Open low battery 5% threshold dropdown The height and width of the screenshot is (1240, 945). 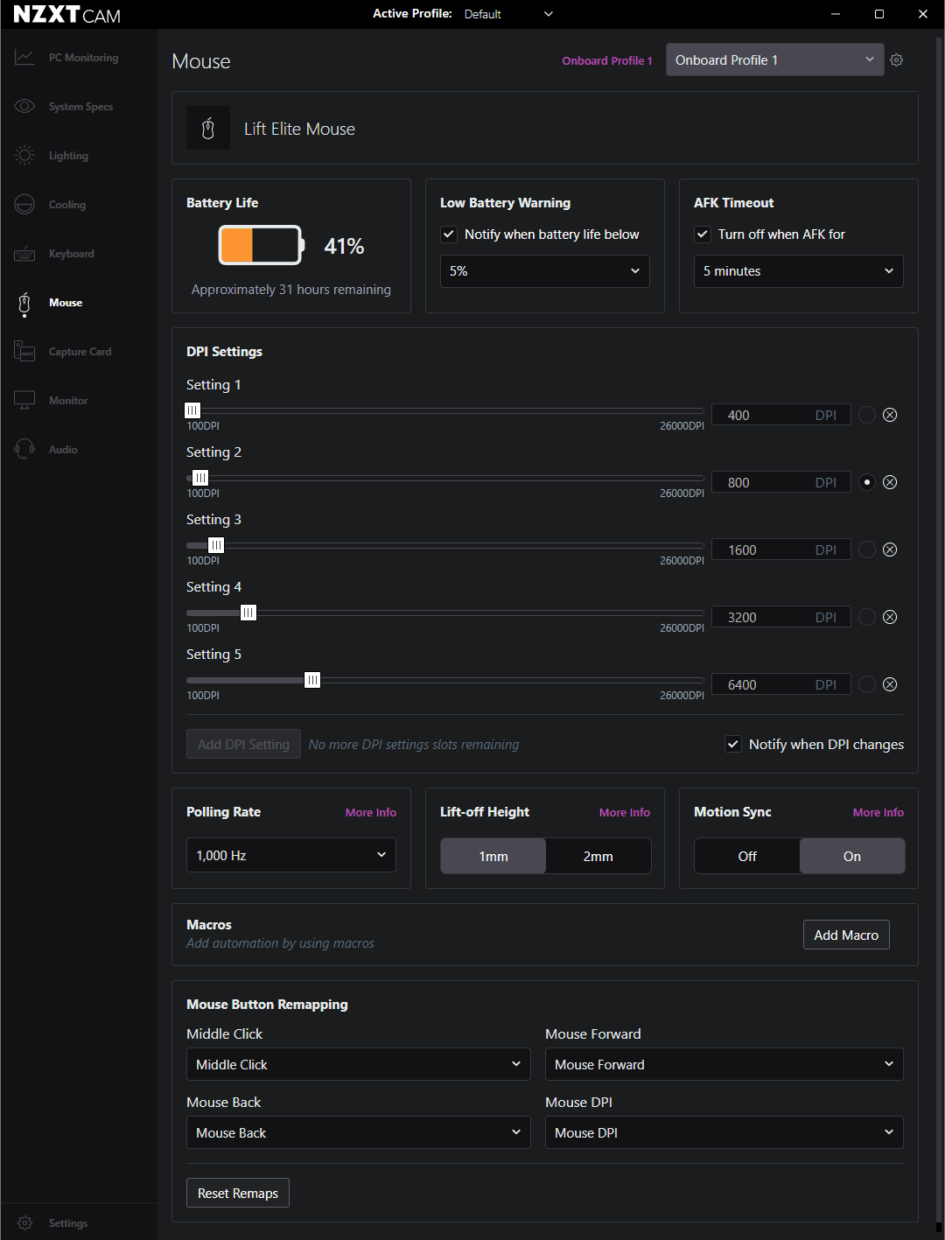pyautogui.click(x=545, y=271)
